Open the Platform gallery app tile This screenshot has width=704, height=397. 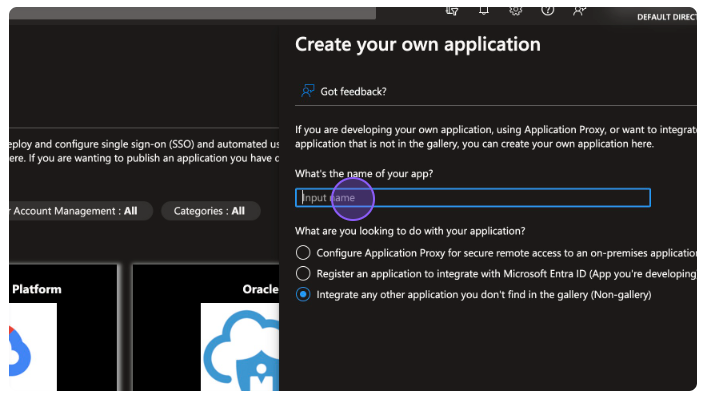pyautogui.click(x=64, y=328)
